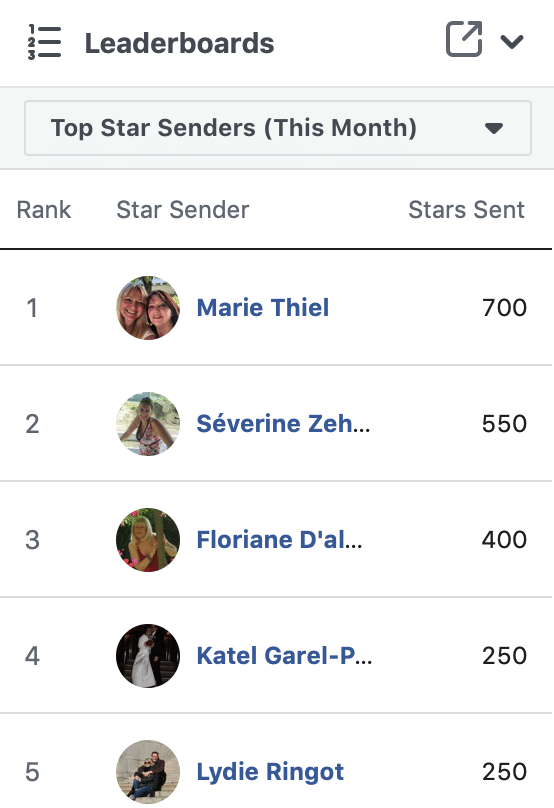Click Katel's profile avatar

point(148,655)
